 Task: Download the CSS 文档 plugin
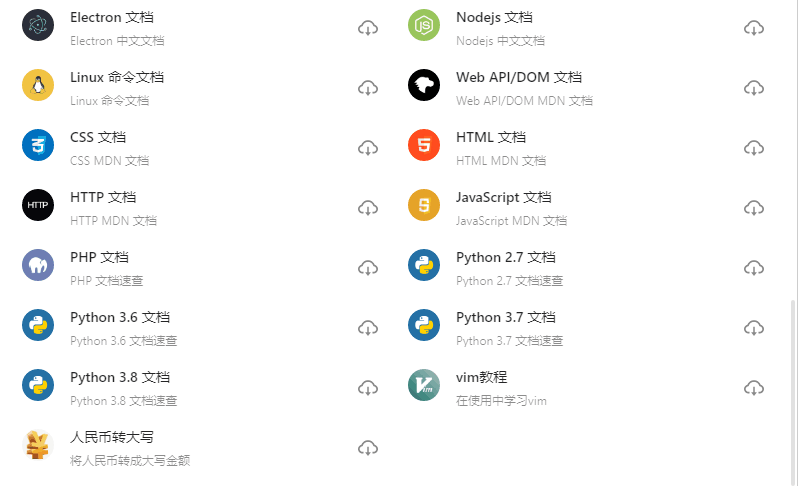tap(368, 149)
